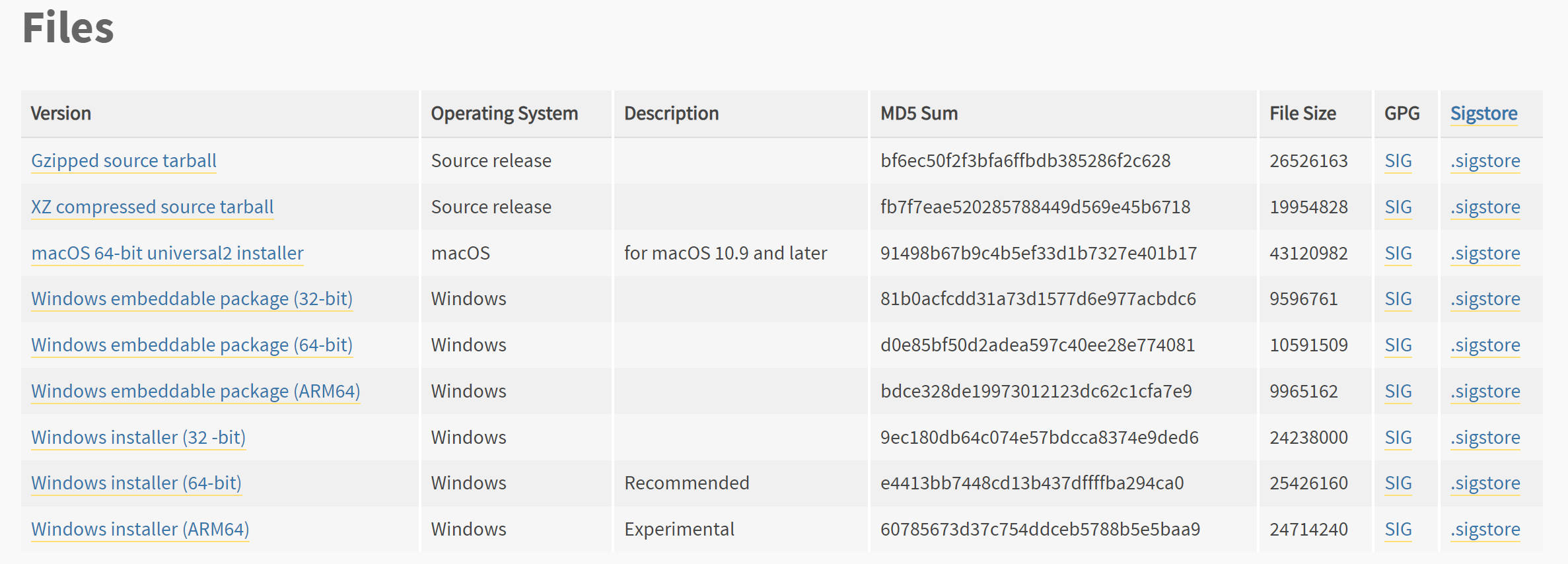Open SIG for Windows embeddable package (ARM64)
The image size is (1568, 564).
click(1398, 392)
